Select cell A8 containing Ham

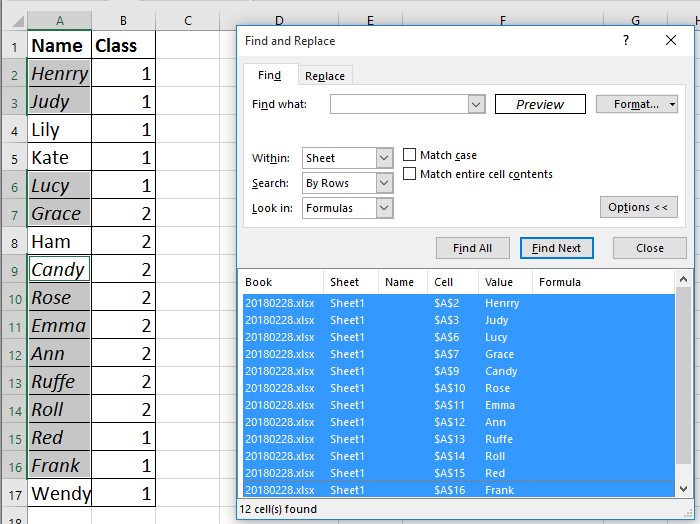click(x=59, y=242)
